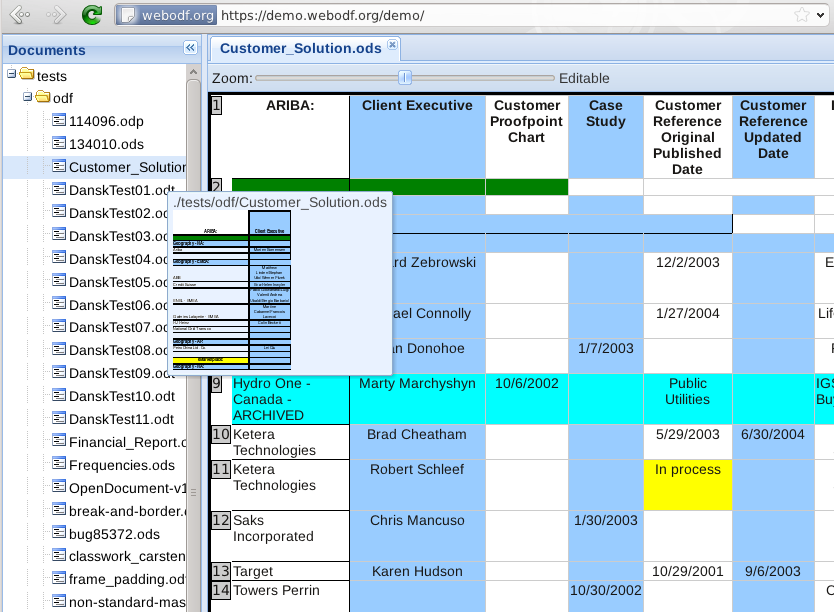Collapse the tests folder tree node

(11, 75)
